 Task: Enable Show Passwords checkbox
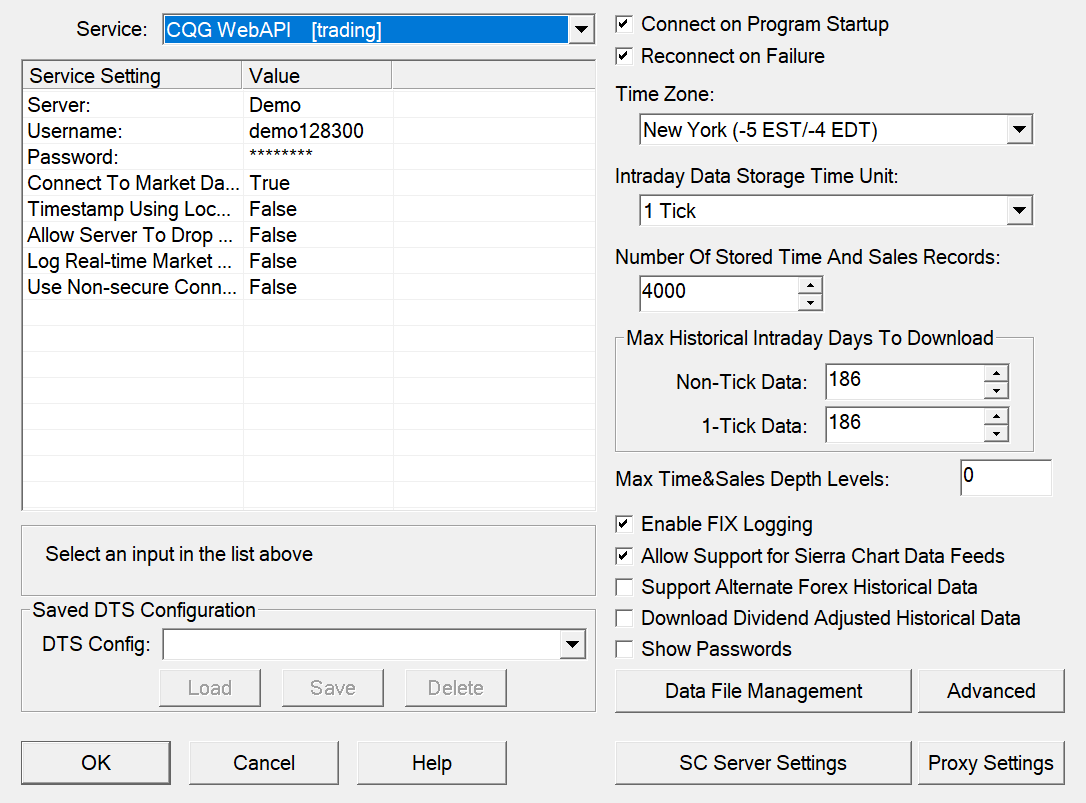(x=624, y=649)
